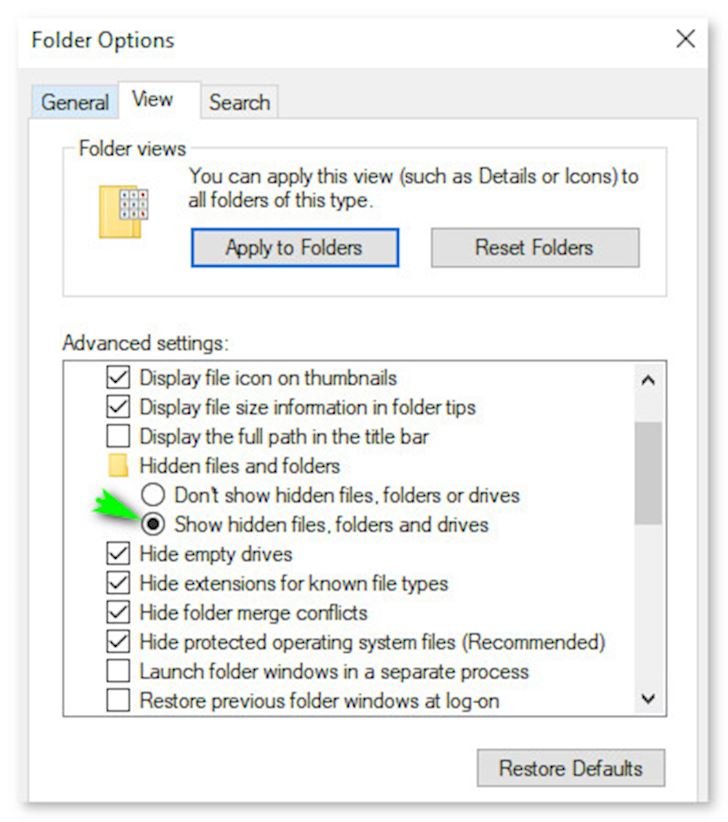Screen dimensions: 728x822
Task: Click the scroll up arrow in Advanced settings
Action: [648, 380]
